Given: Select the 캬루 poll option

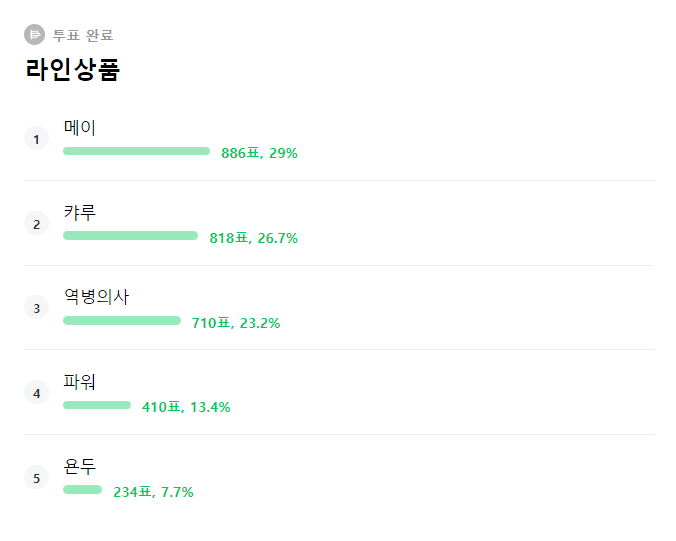Looking at the screenshot, I should pyautogui.click(x=80, y=213).
